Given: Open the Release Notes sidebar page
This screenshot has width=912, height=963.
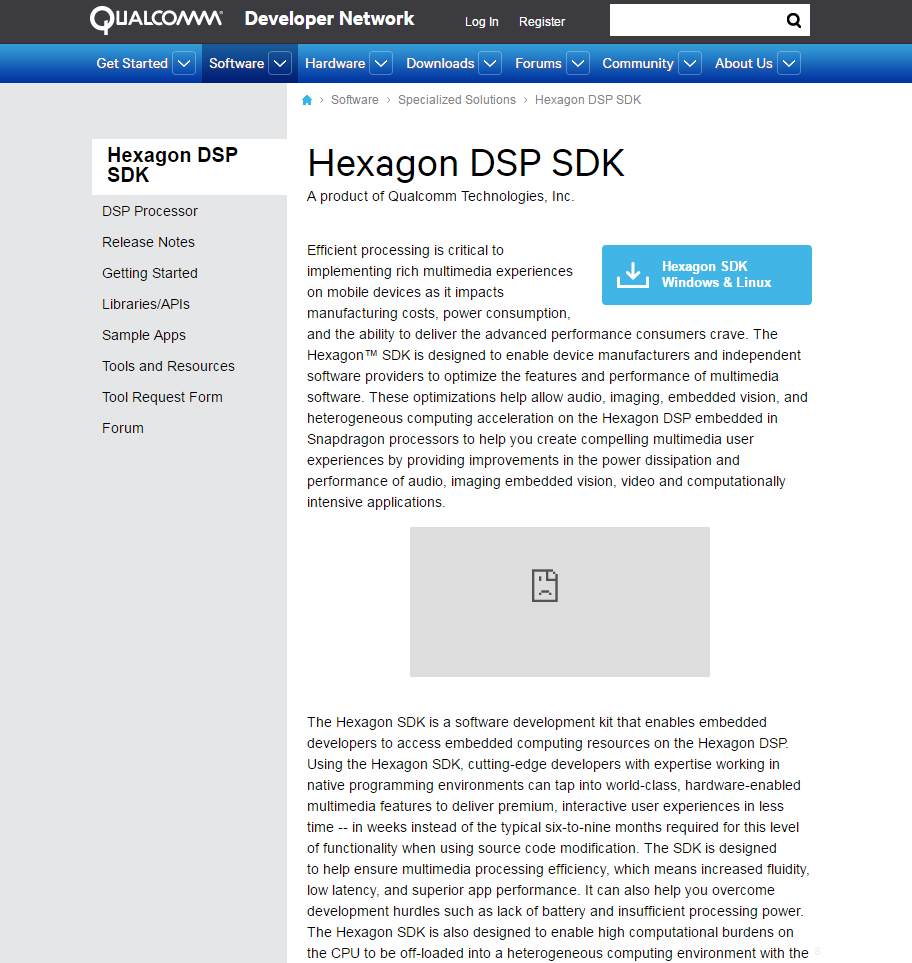Looking at the screenshot, I should [x=148, y=241].
